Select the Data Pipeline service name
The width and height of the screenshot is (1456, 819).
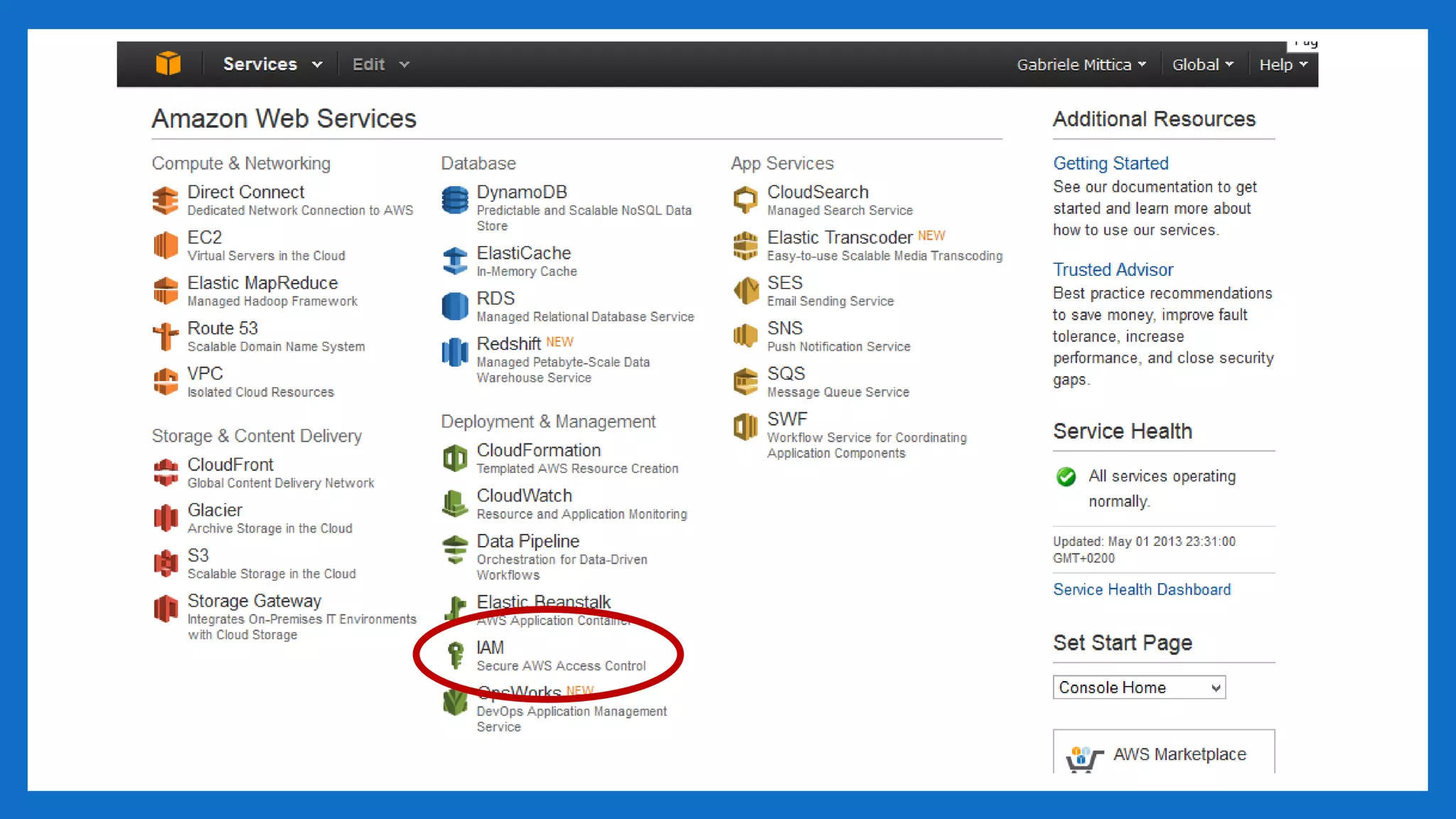528,541
